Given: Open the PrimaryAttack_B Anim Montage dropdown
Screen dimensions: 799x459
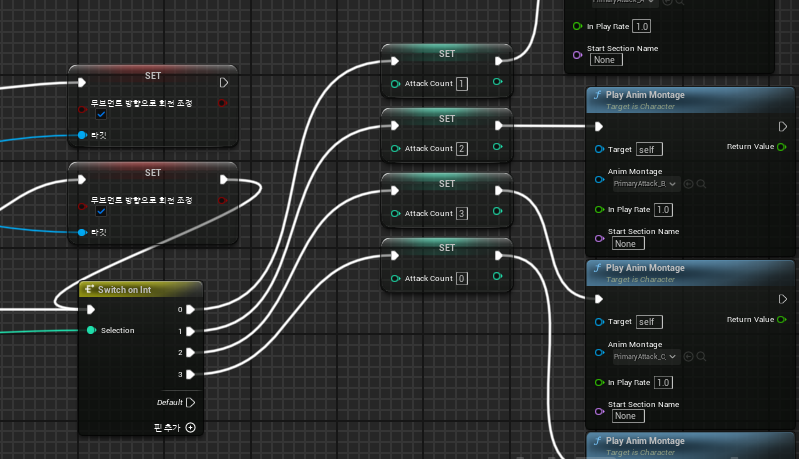Looking at the screenshot, I should pyautogui.click(x=646, y=184).
